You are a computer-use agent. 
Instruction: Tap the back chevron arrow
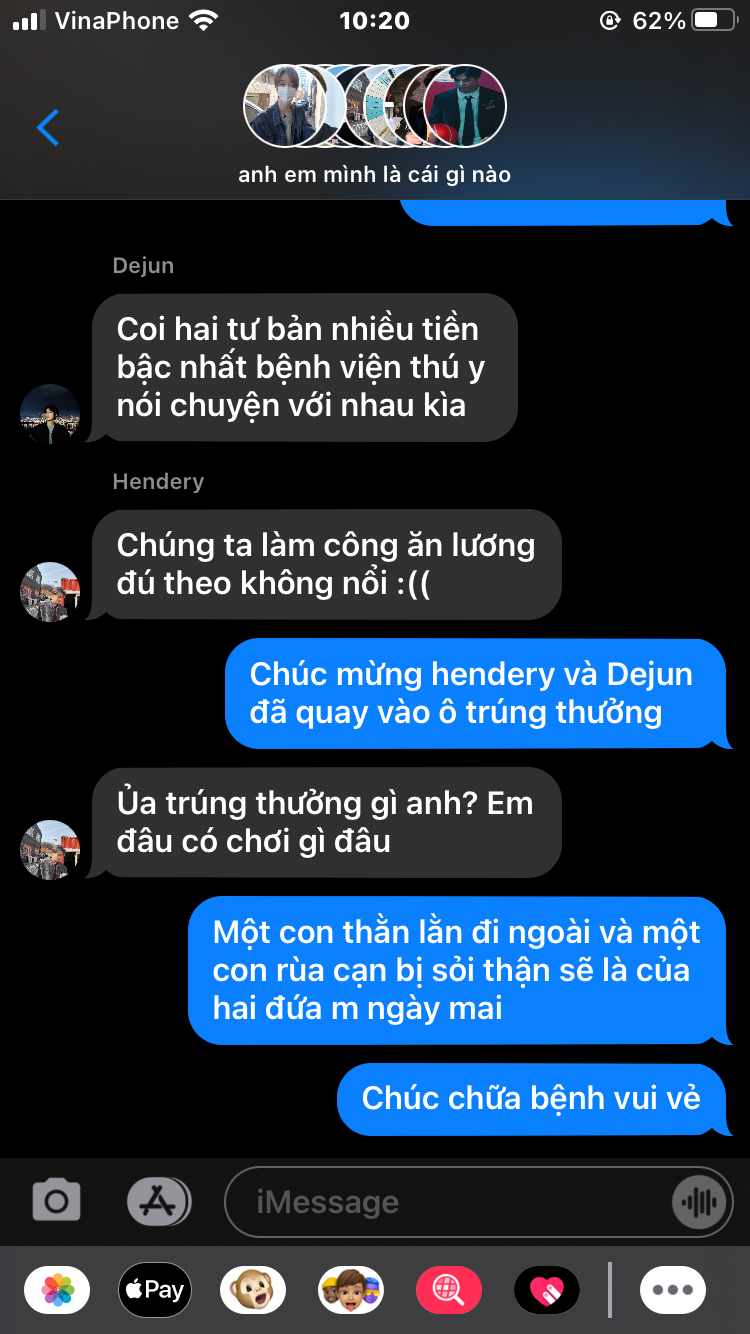click(48, 128)
